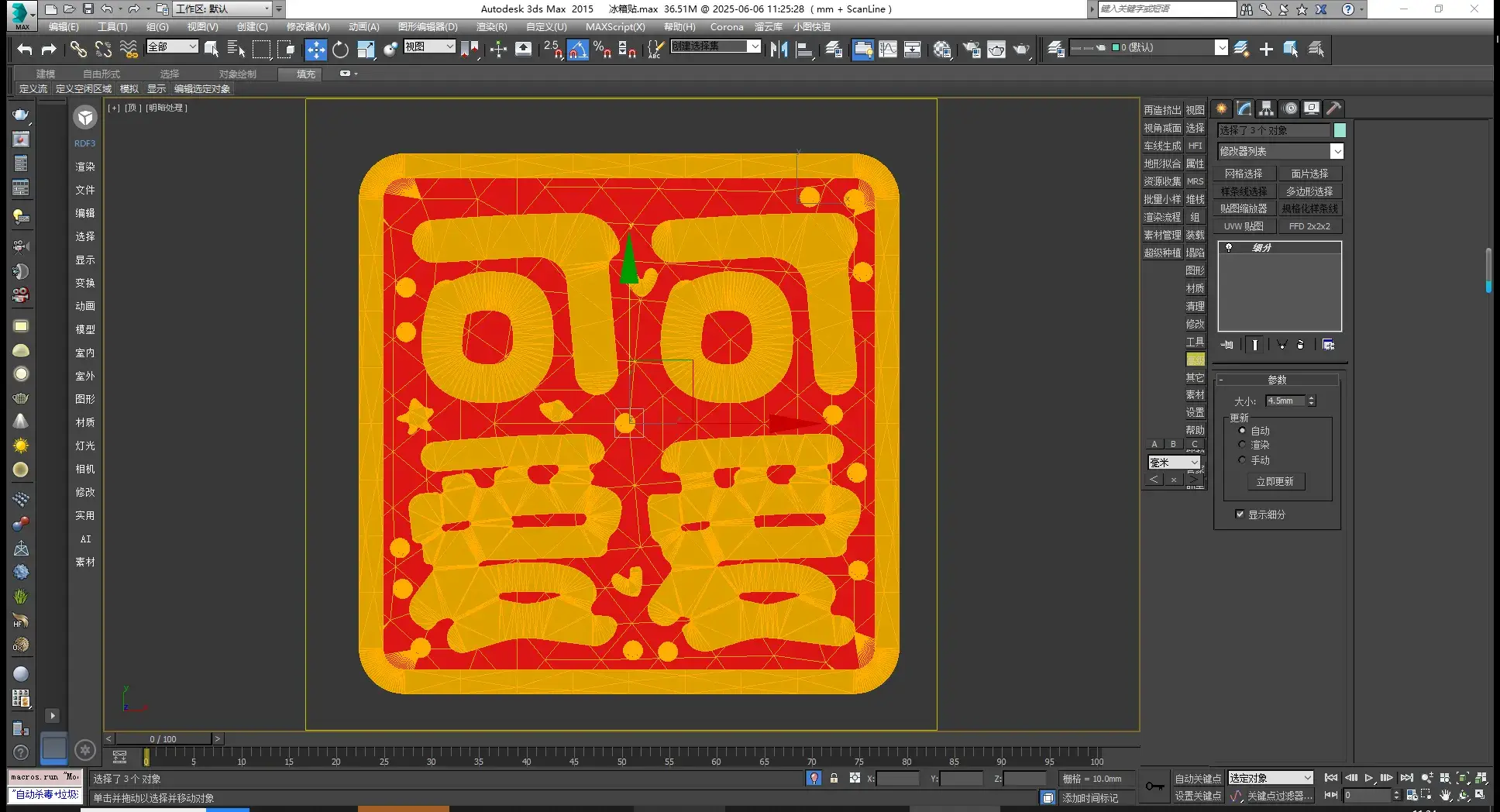Toggle the Percent Snap button
1500x812 pixels.
click(603, 50)
